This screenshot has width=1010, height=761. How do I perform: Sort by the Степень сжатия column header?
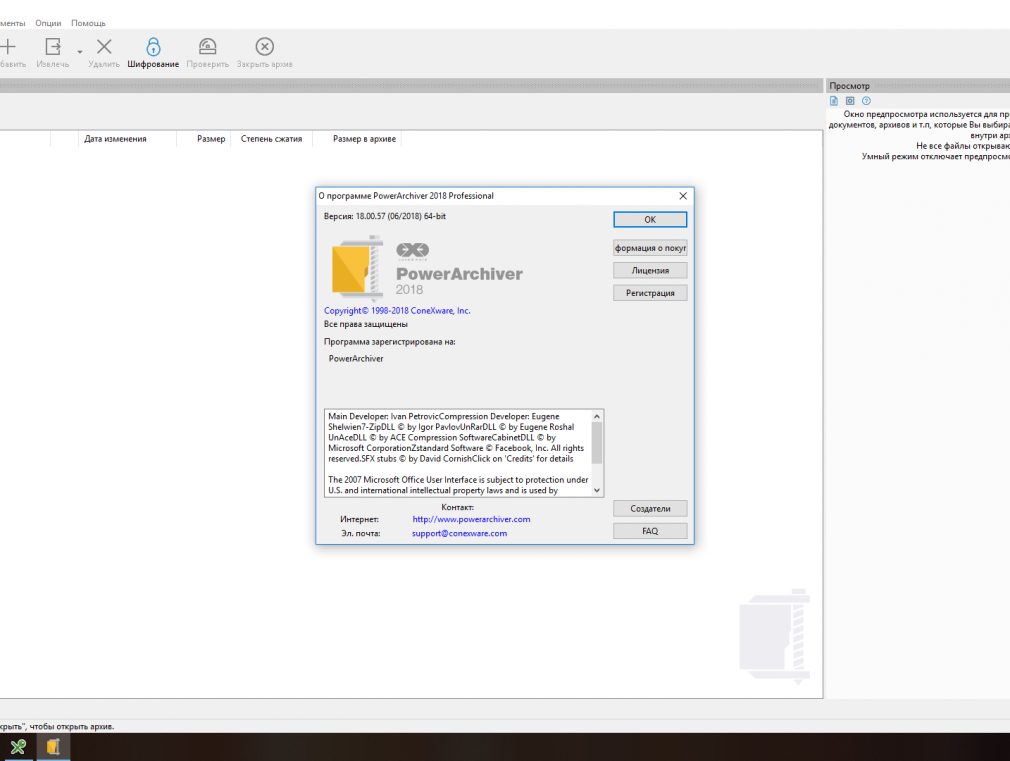point(271,139)
